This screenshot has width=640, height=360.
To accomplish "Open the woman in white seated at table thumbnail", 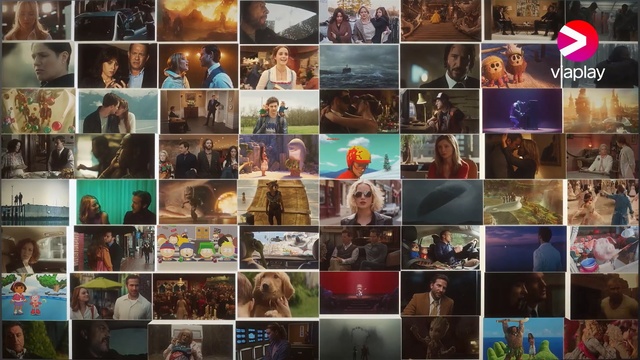I will pyautogui.click(x=602, y=157).
